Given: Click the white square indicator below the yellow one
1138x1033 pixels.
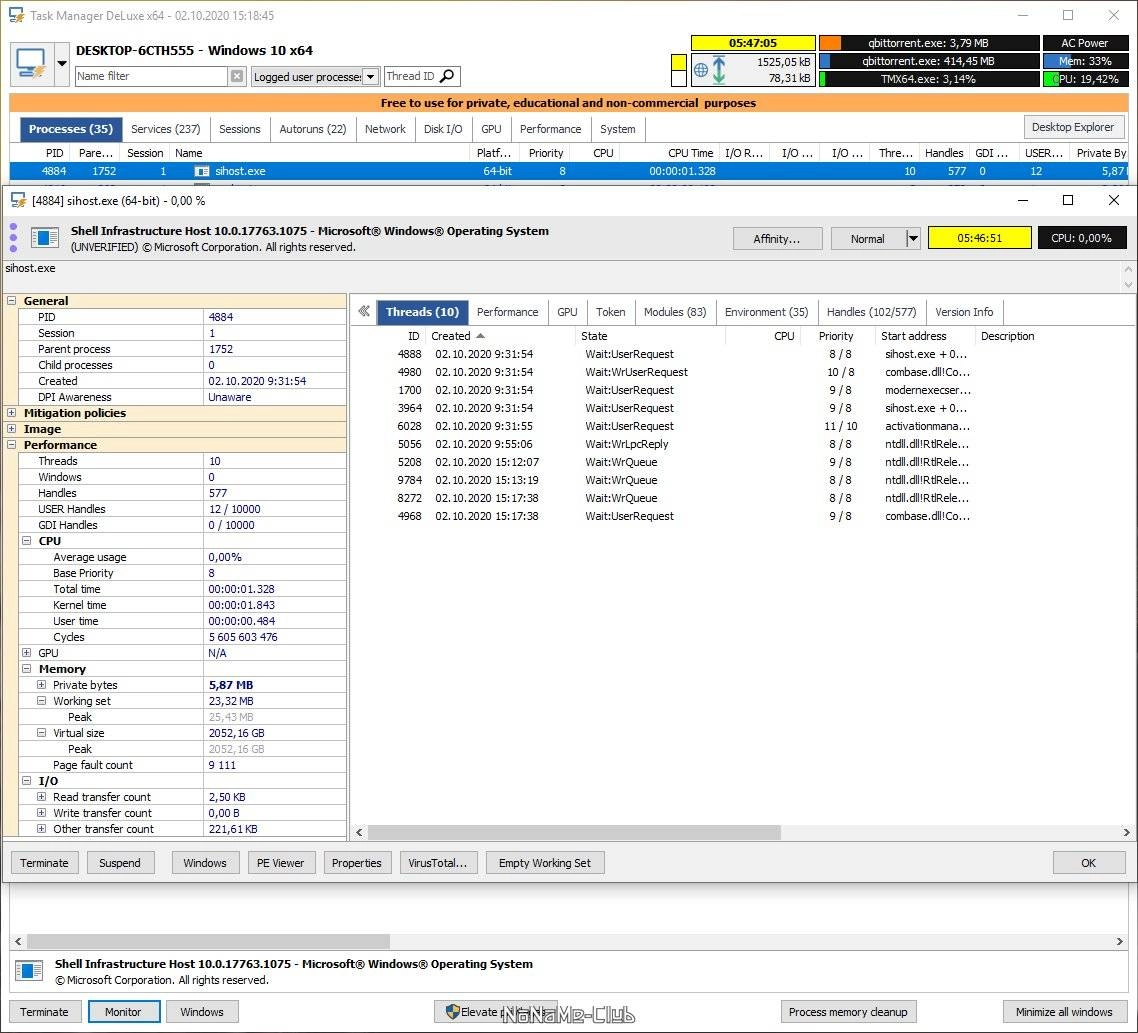Looking at the screenshot, I should (x=679, y=78).
